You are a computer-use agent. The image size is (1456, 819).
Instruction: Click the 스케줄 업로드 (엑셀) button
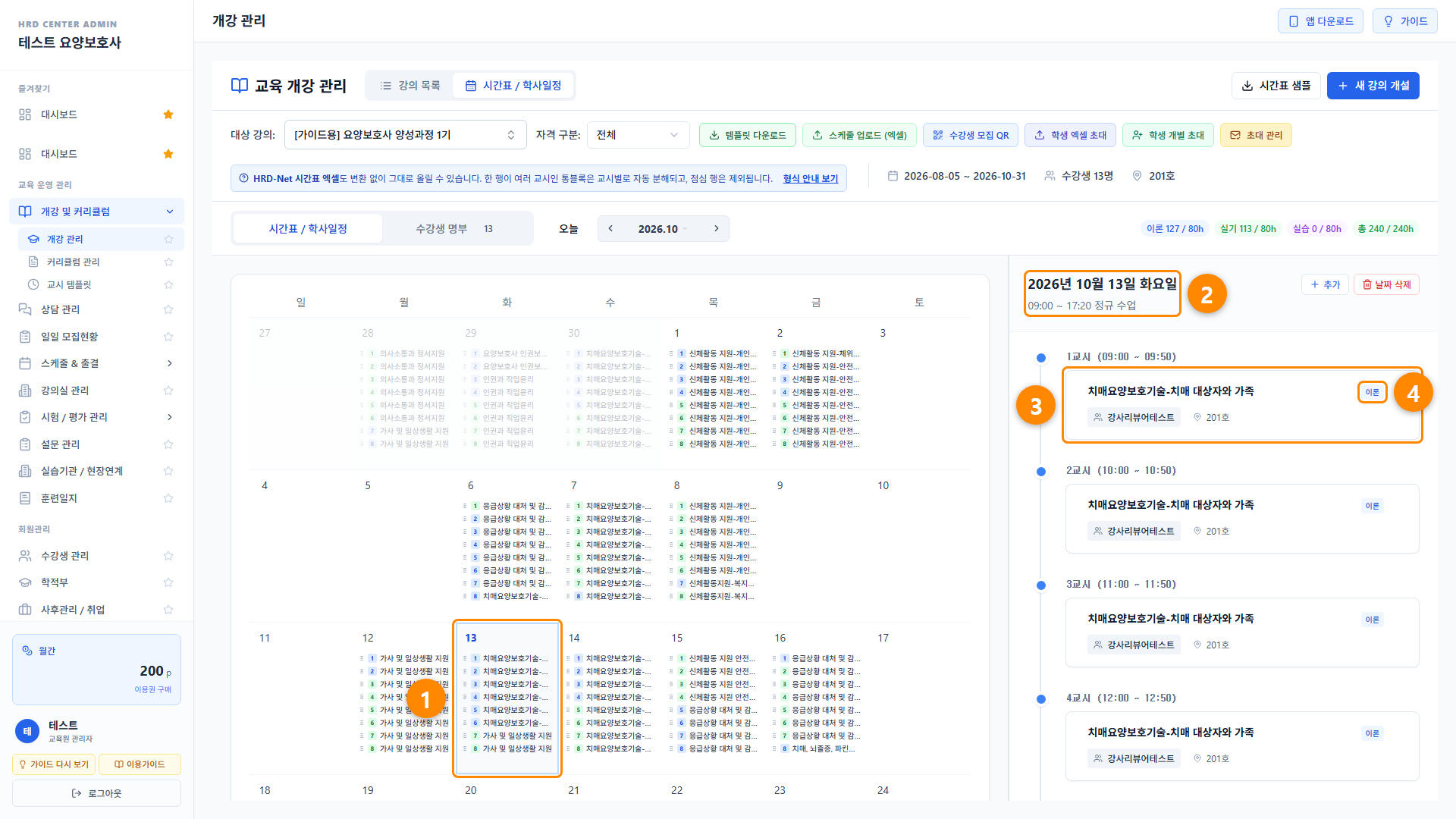click(859, 135)
